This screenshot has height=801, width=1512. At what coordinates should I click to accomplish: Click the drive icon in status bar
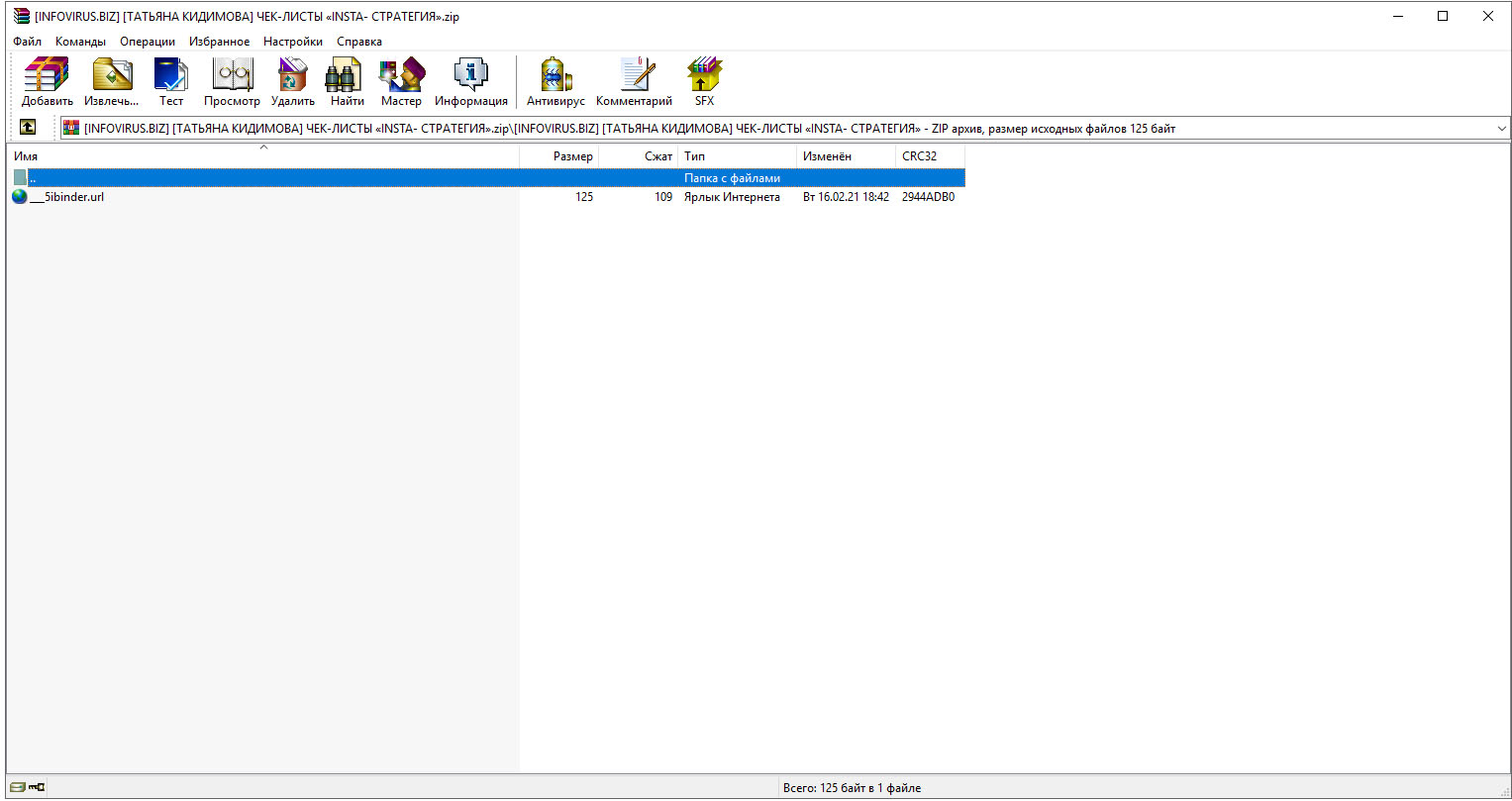(19, 787)
